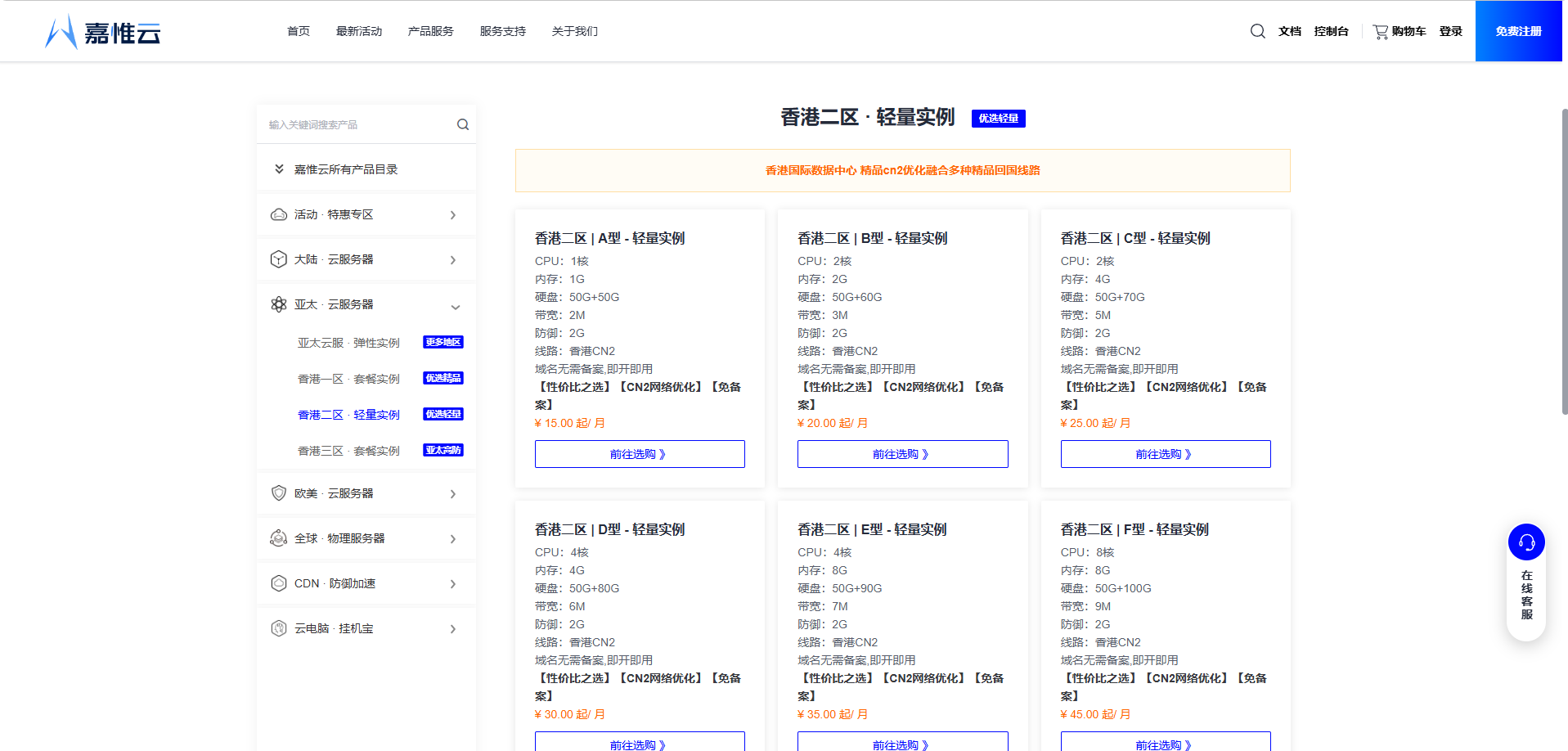The height and width of the screenshot is (751, 1568).
Task: Collapse the 亚太·云服务器 section
Action: (x=456, y=308)
